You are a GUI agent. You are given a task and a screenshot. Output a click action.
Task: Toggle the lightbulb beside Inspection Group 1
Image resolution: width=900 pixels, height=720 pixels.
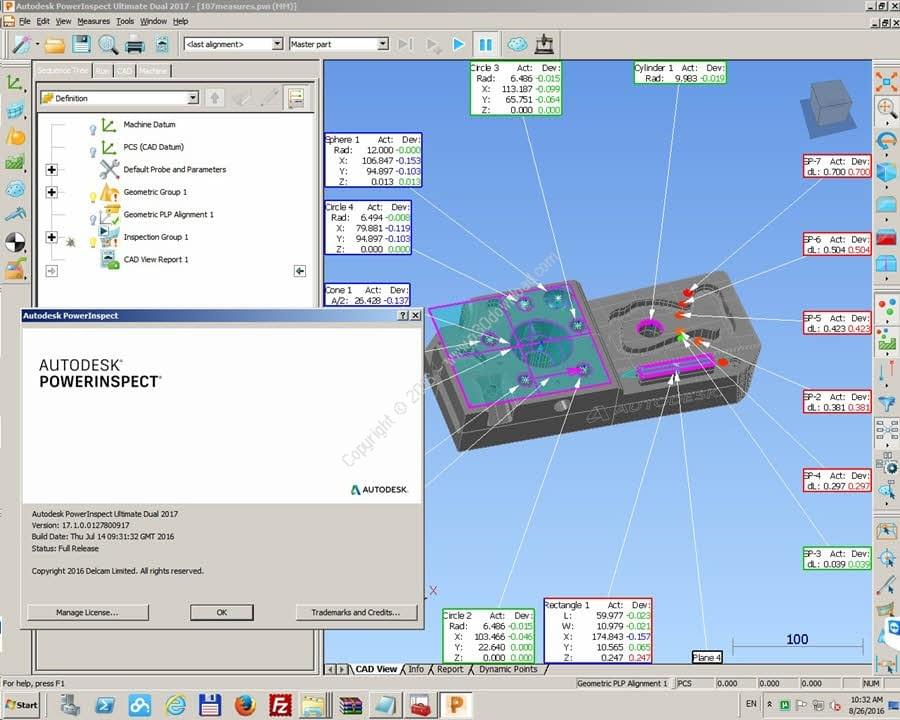pos(93,242)
